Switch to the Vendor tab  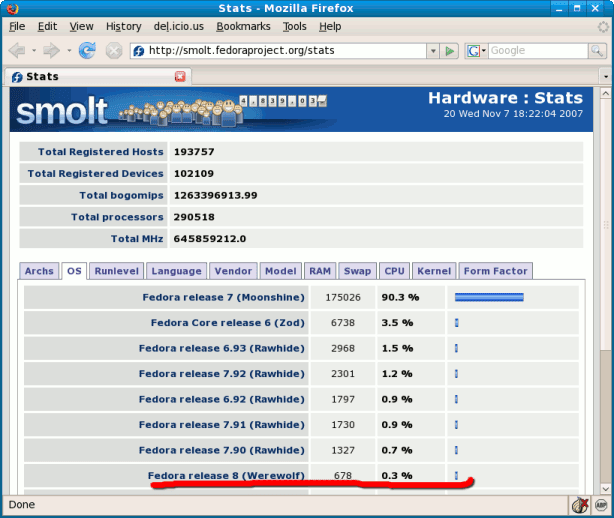(x=233, y=271)
